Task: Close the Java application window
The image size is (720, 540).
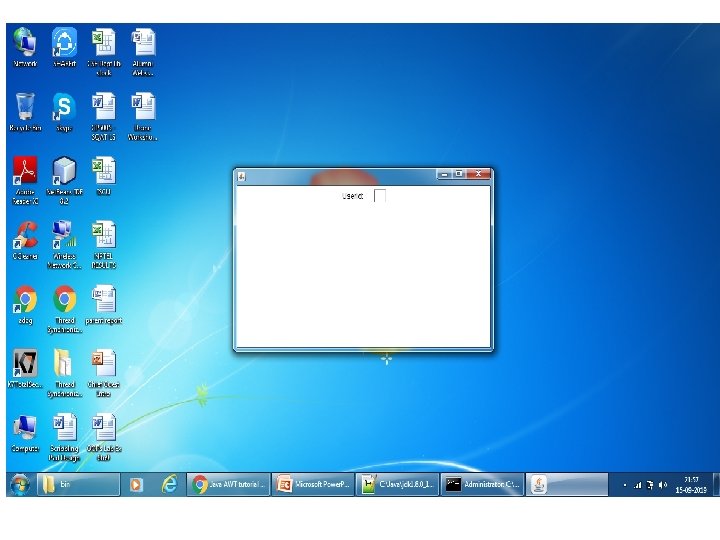Action: pos(478,174)
